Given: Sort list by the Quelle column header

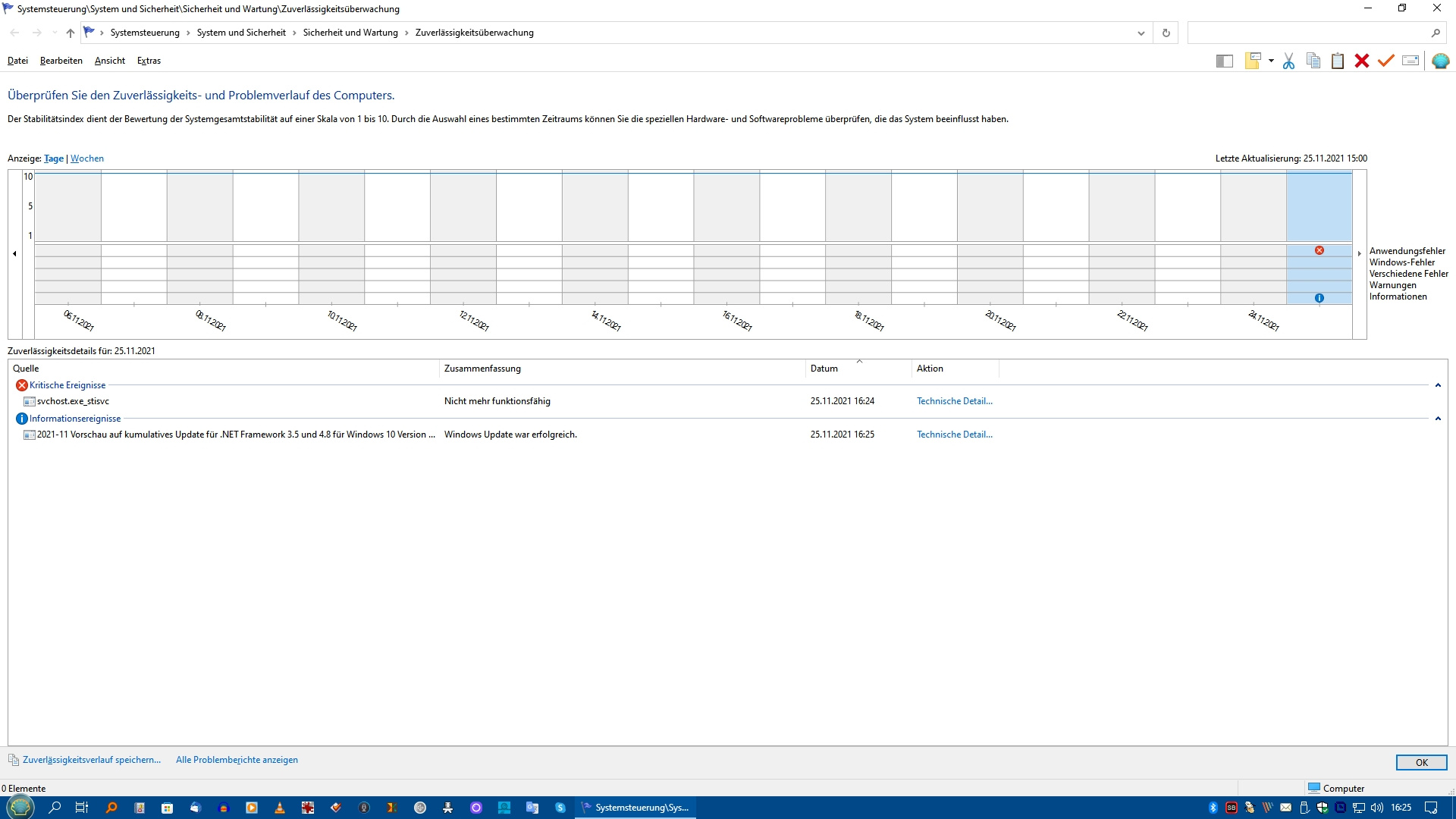Looking at the screenshot, I should coord(224,369).
